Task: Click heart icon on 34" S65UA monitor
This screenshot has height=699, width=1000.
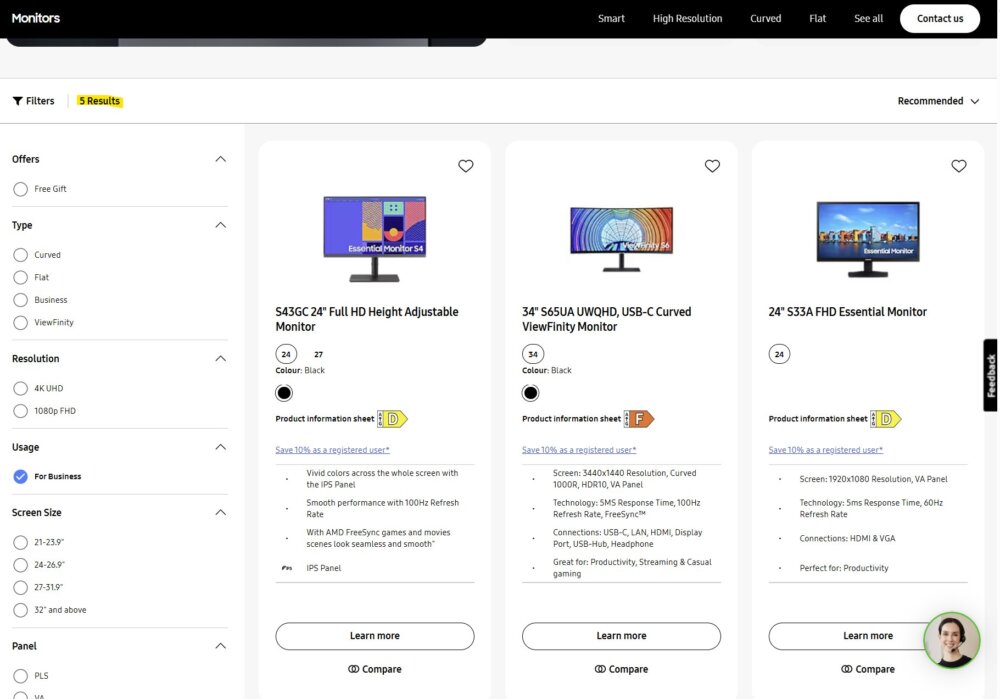Action: click(x=712, y=166)
